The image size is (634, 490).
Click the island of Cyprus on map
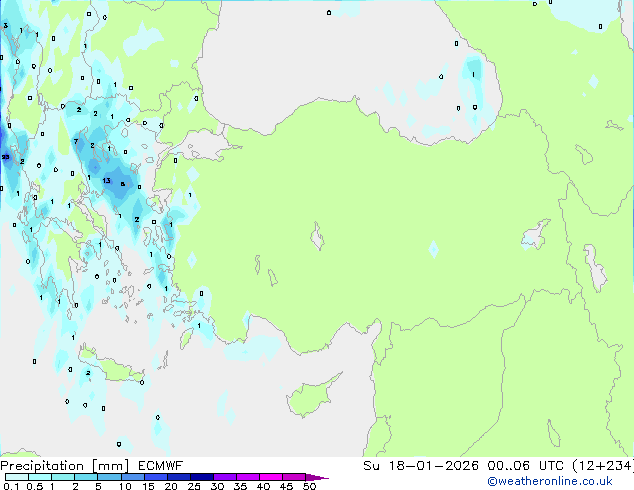311,396
